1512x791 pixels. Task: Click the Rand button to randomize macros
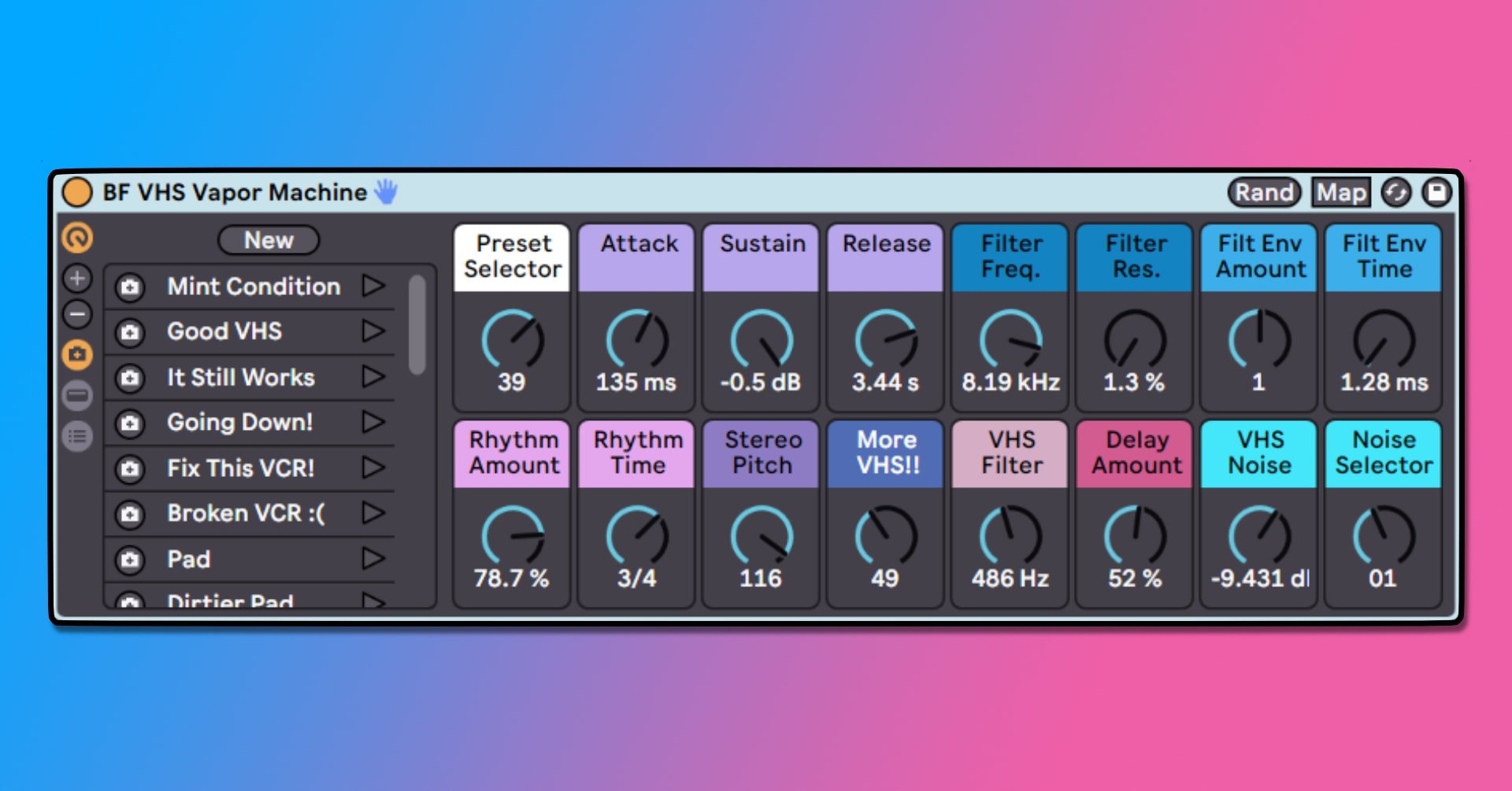[x=1264, y=192]
